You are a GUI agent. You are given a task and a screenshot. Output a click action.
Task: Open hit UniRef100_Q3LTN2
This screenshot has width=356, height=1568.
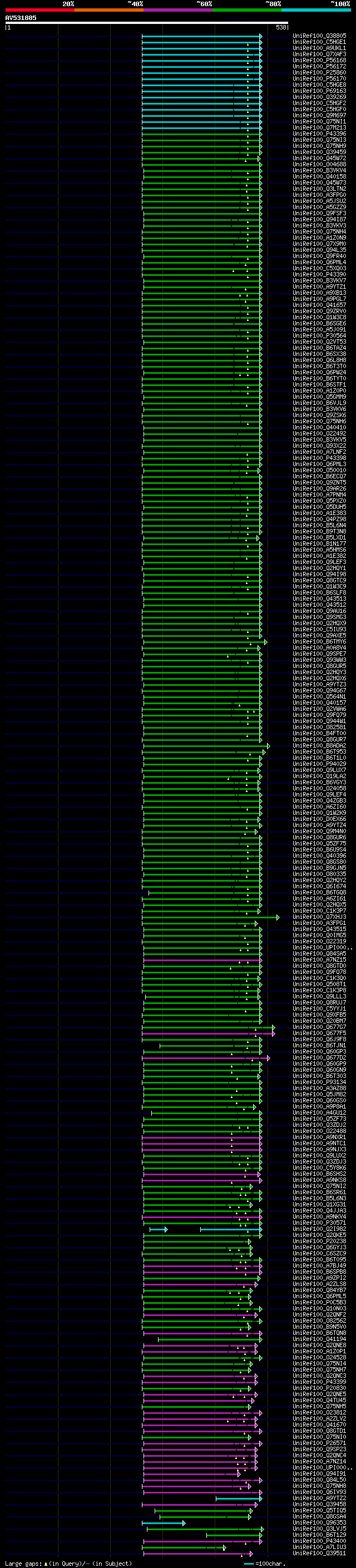(319, 189)
